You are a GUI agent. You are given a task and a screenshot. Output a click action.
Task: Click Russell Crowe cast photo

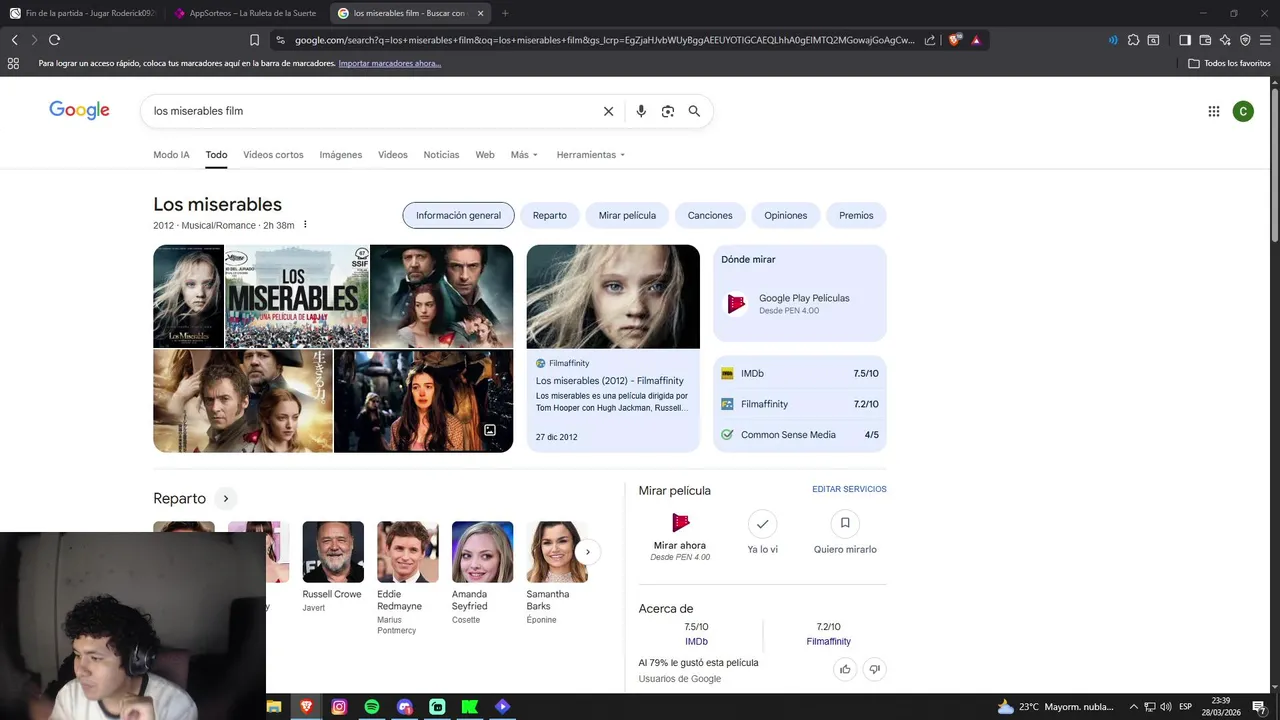coord(333,552)
